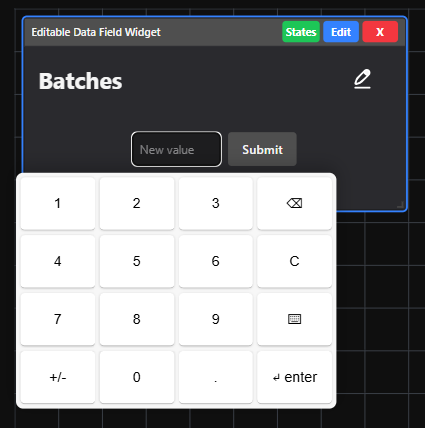425x428 pixels.
Task: Close the widget with the red X button
Action: click(x=380, y=32)
